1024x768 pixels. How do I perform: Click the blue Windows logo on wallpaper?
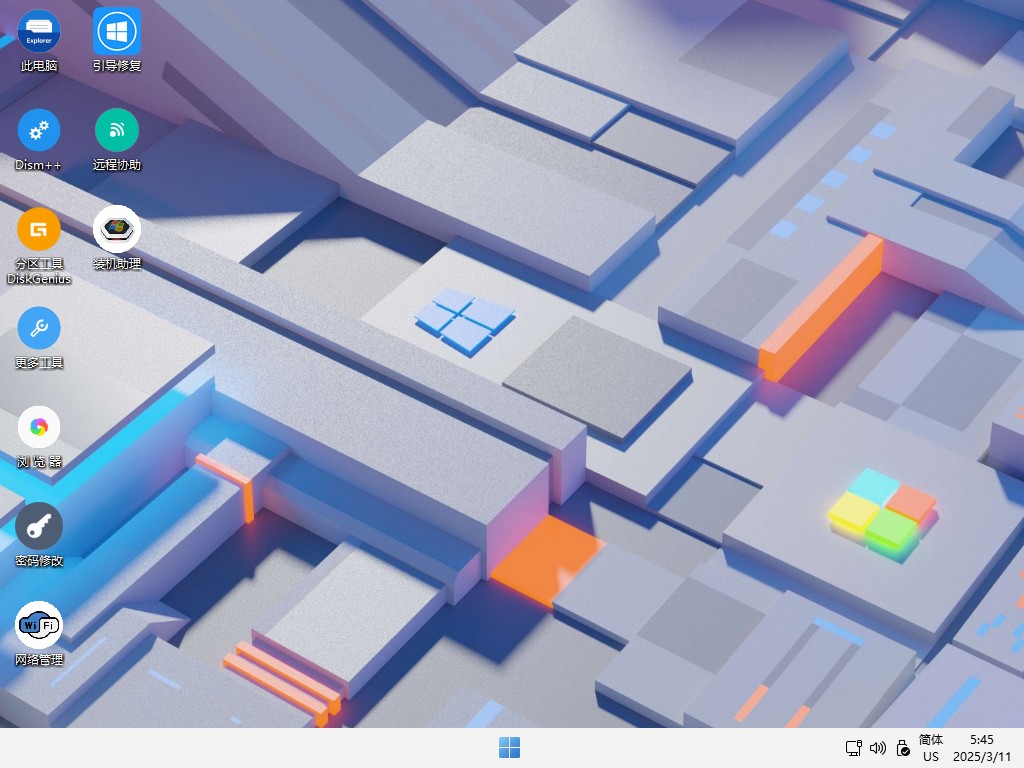pyautogui.click(x=465, y=320)
